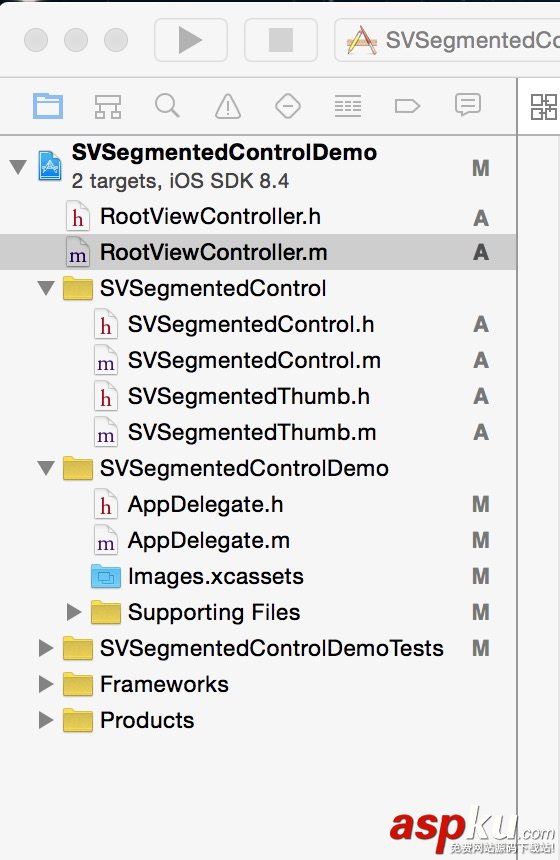
Task: Open the Report navigator speech bubble icon
Action: [468, 105]
